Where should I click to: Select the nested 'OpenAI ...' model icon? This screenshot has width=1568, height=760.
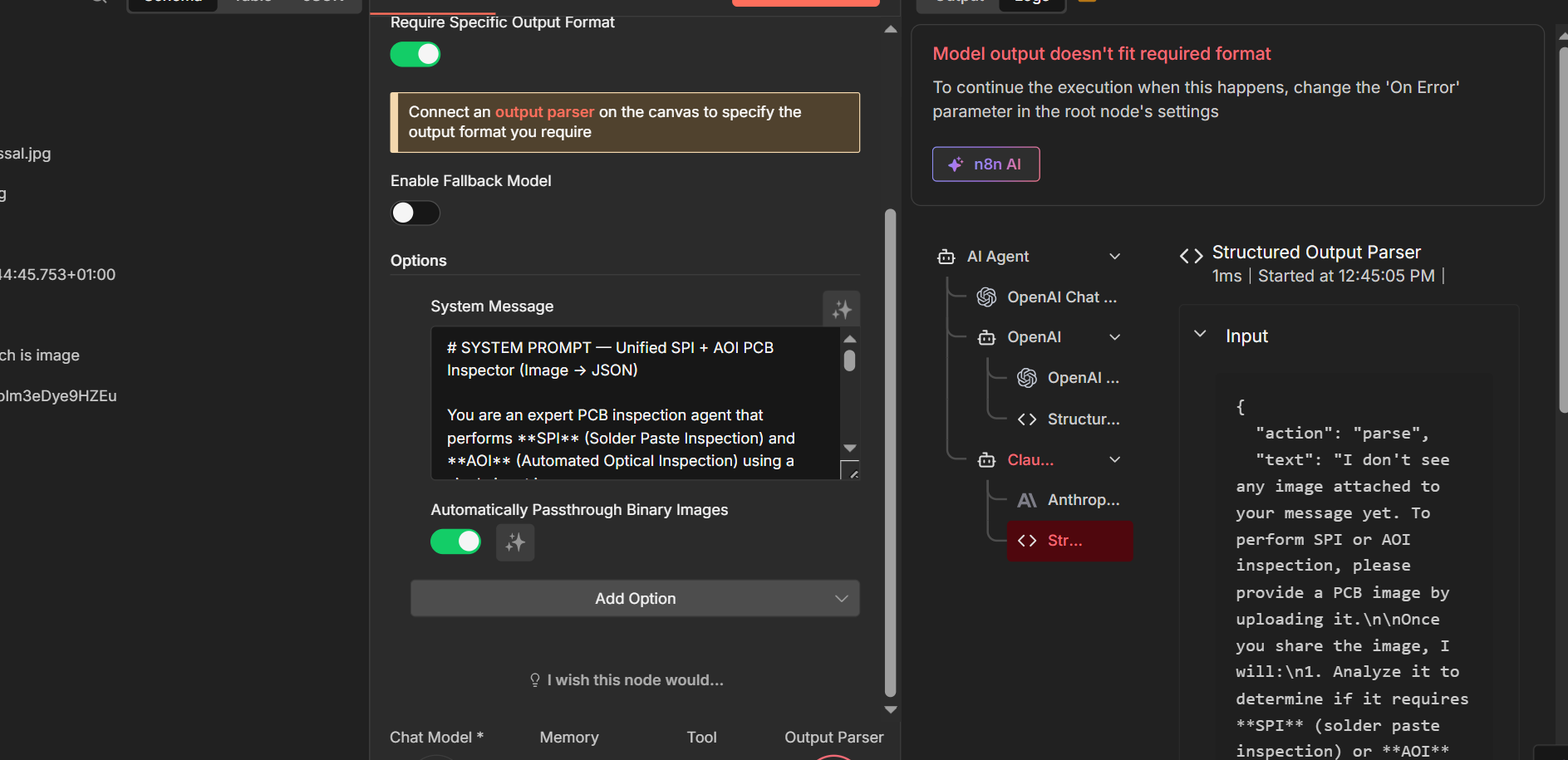click(x=1027, y=378)
